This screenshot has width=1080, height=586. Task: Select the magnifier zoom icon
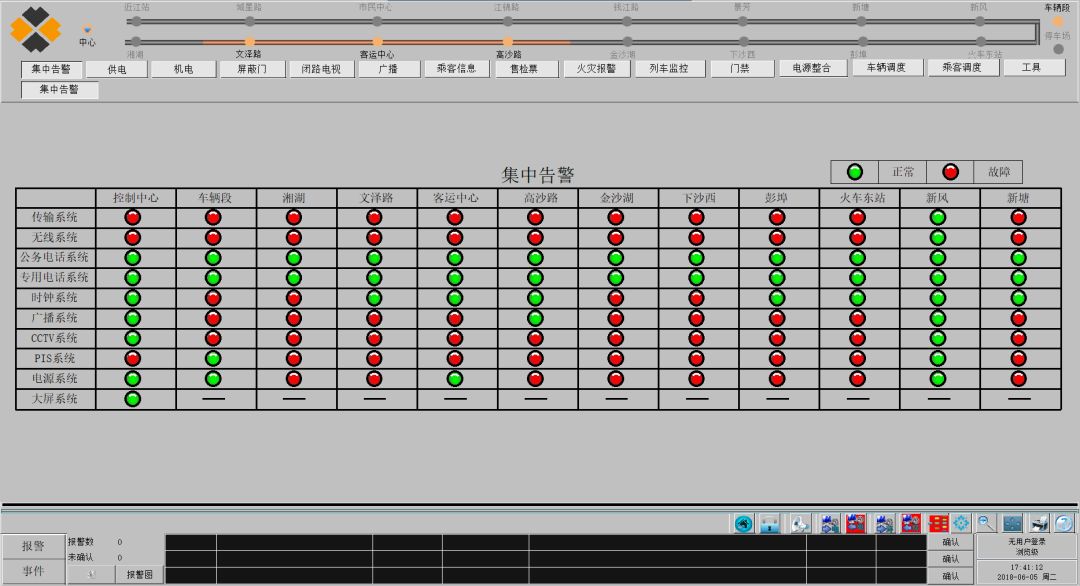(x=986, y=523)
